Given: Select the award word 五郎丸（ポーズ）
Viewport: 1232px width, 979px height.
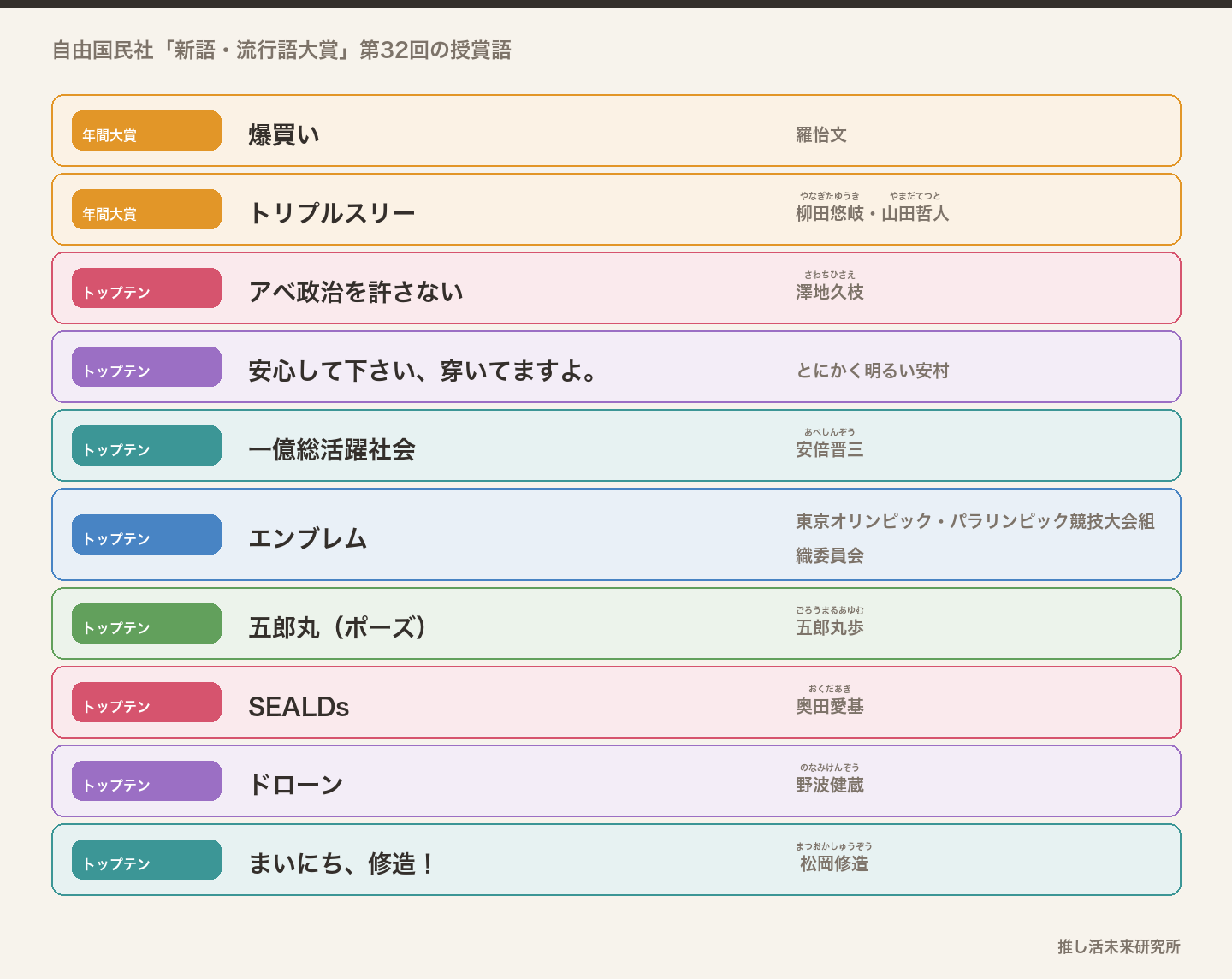Looking at the screenshot, I should pyautogui.click(x=337, y=627).
